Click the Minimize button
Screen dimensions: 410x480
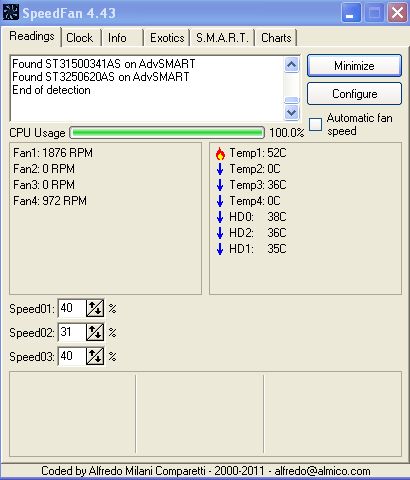354,66
